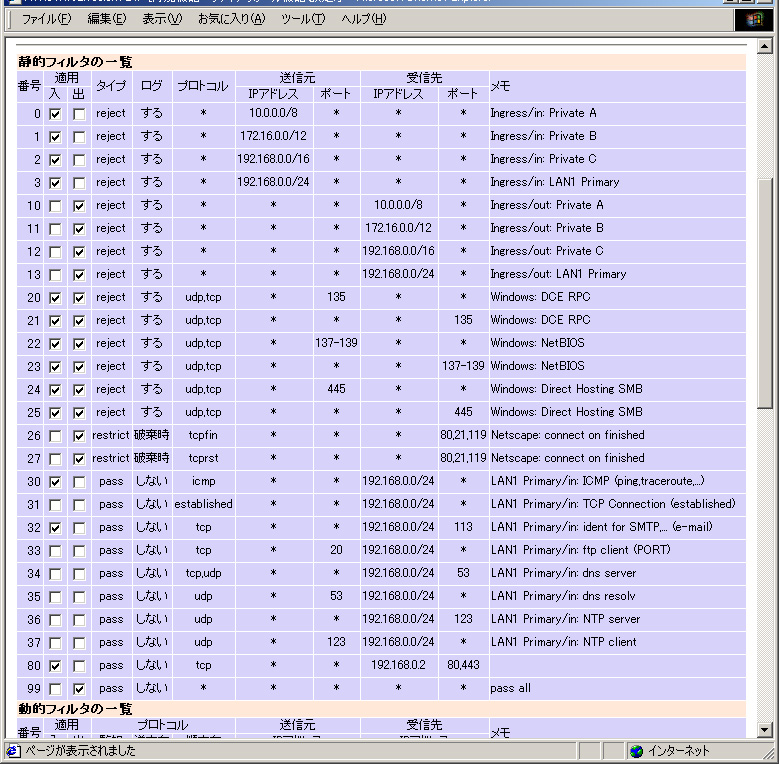Uncheck 出 checkbox for filter 20 DCE RPC

tap(79, 298)
